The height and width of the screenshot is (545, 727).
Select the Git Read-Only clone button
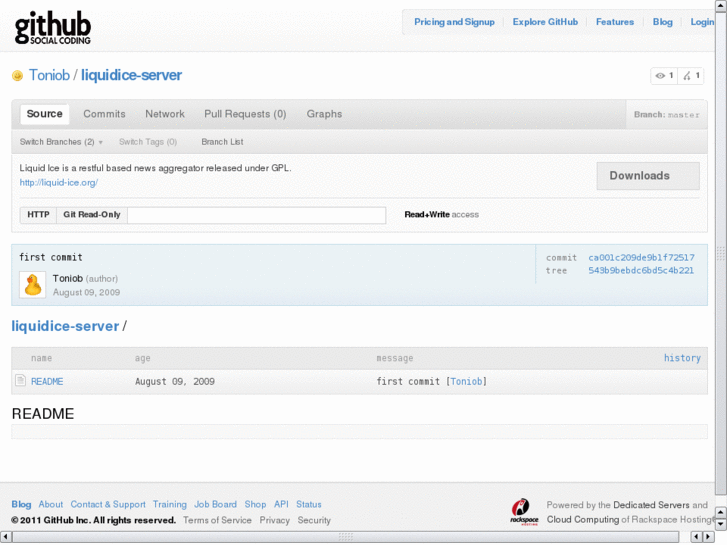tap(92, 215)
